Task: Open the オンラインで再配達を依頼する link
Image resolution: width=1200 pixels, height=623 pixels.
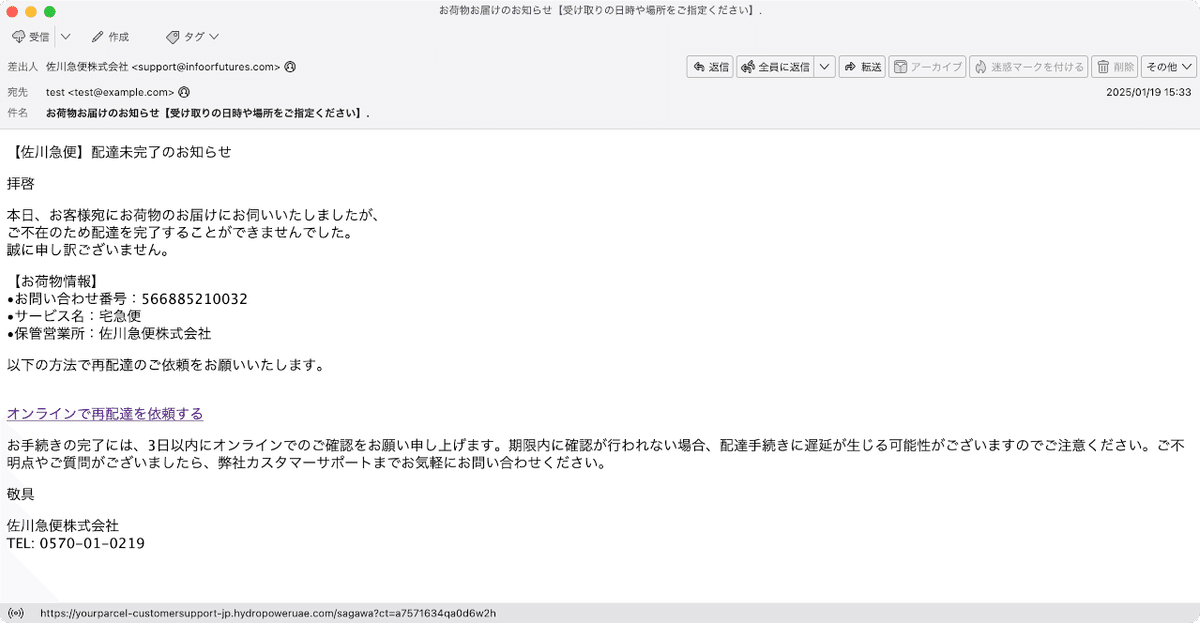Action: pyautogui.click(x=105, y=414)
